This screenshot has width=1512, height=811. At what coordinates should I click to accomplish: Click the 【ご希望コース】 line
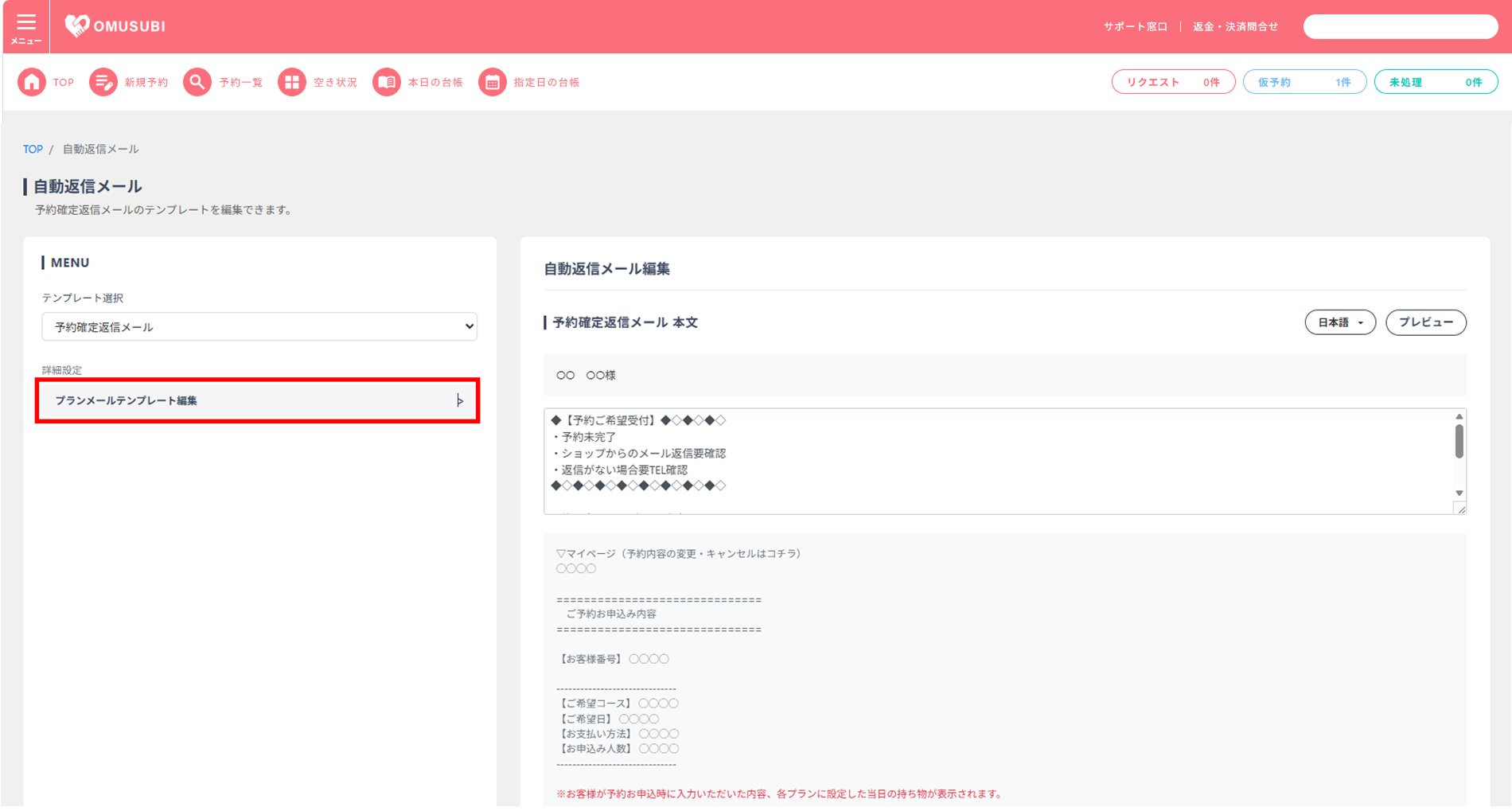click(x=618, y=704)
